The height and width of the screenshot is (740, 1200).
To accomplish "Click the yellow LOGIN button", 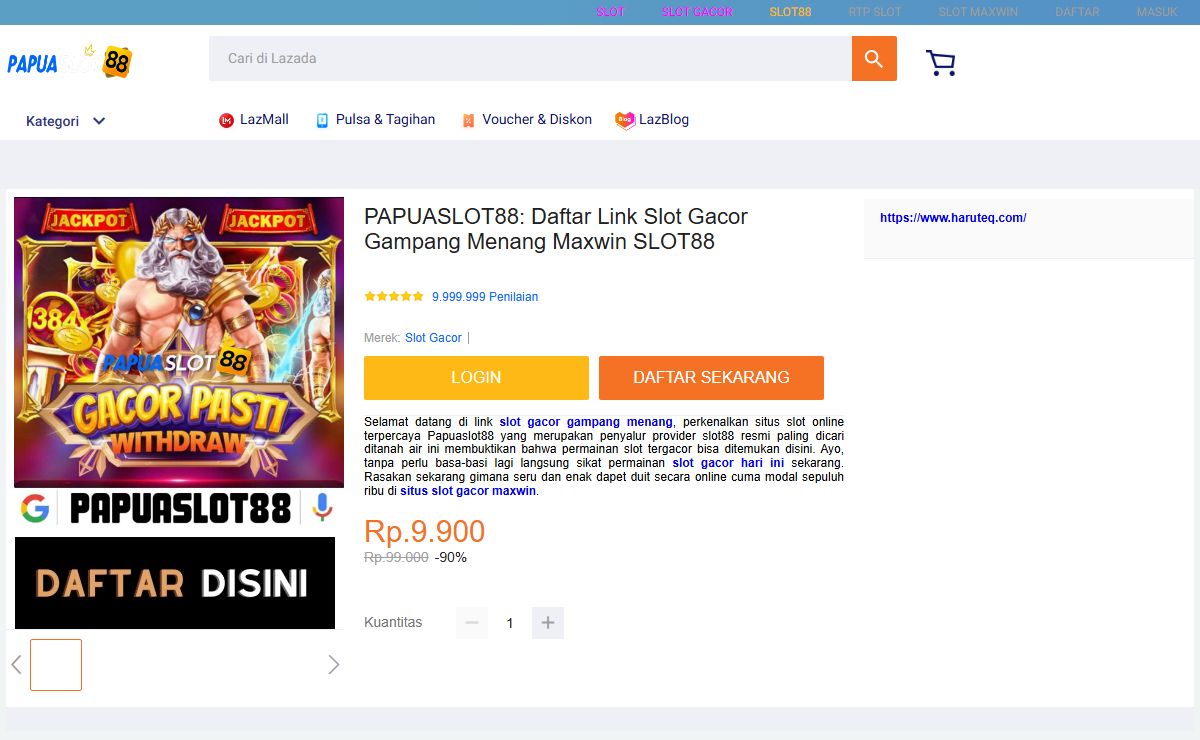I will 476,378.
